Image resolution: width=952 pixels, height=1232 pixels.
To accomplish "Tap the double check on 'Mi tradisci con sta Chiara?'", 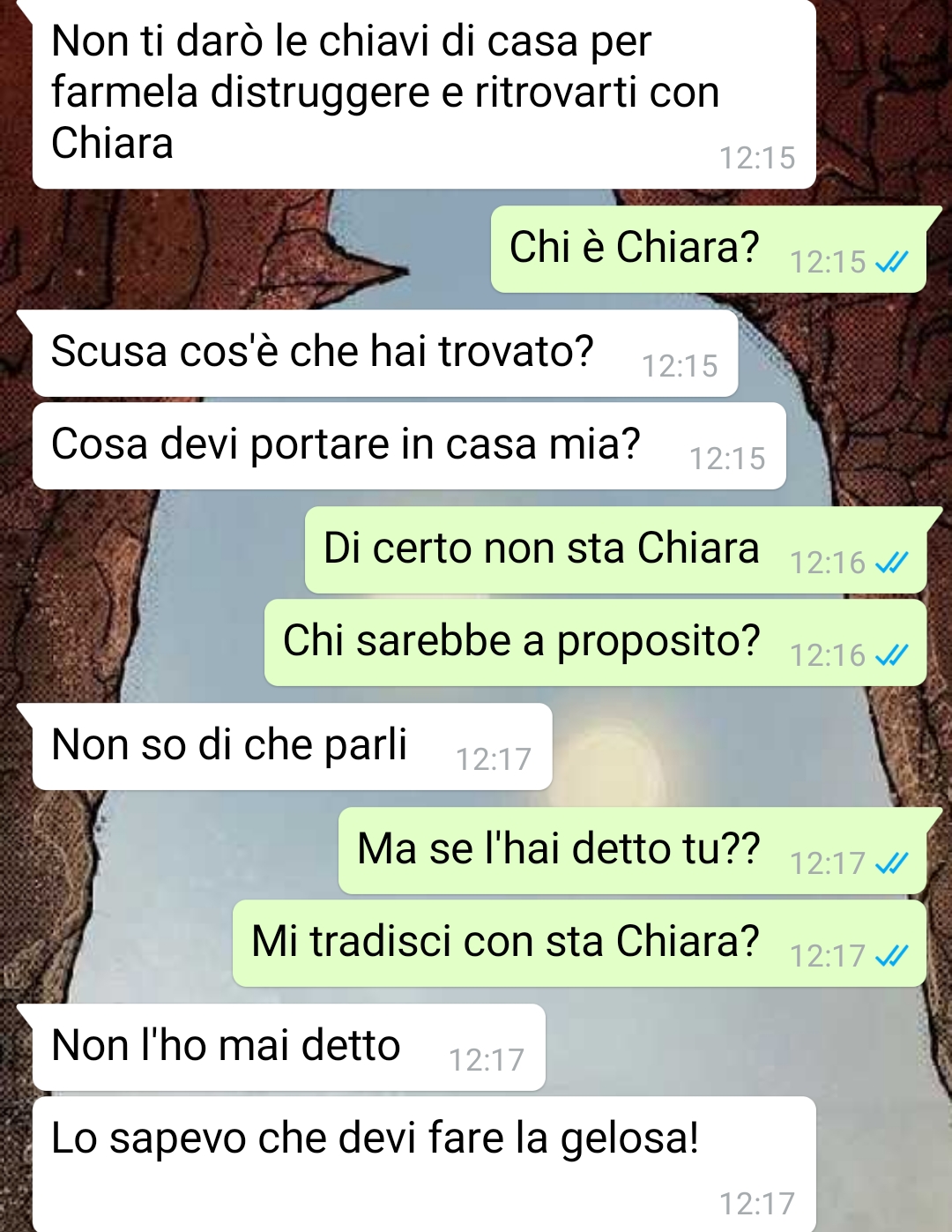I will pos(892,956).
